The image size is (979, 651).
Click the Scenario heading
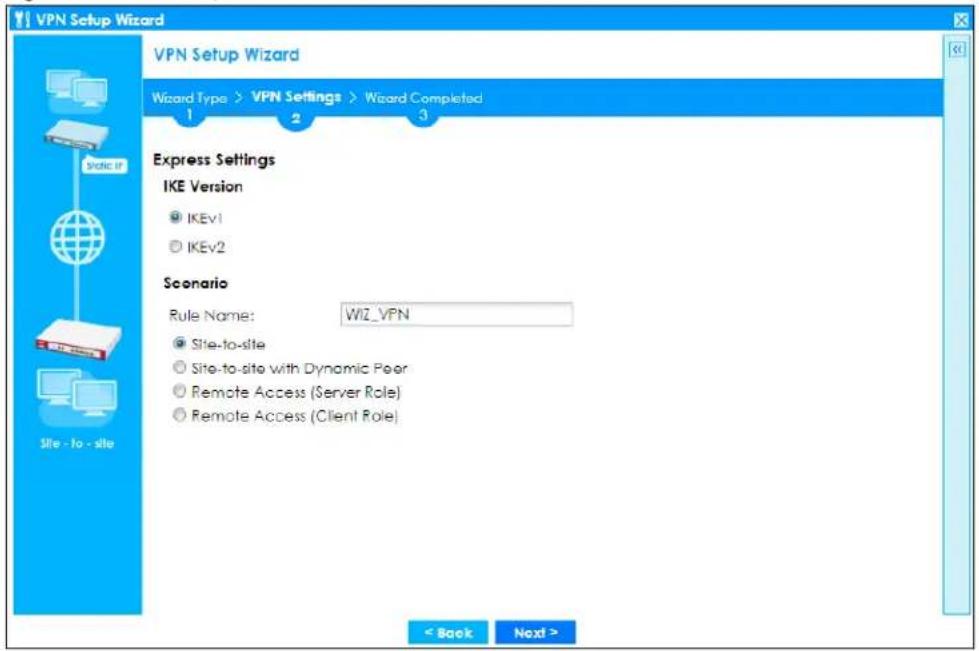195,283
